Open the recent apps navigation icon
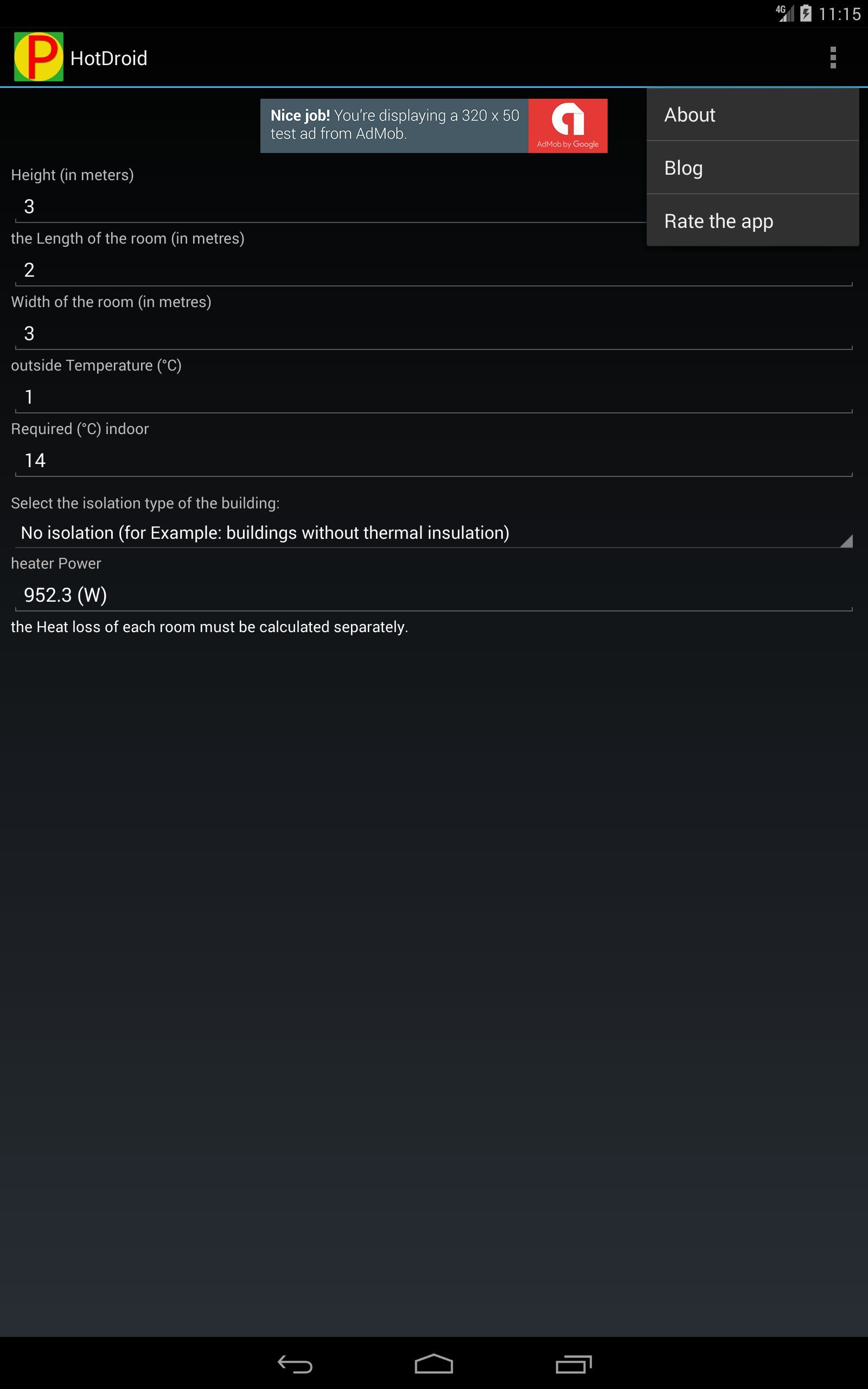 (x=573, y=1363)
